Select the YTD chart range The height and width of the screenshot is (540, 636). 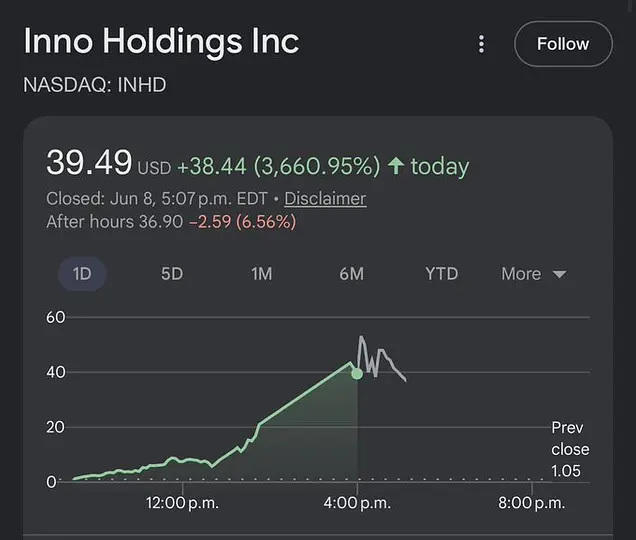[x=442, y=274]
